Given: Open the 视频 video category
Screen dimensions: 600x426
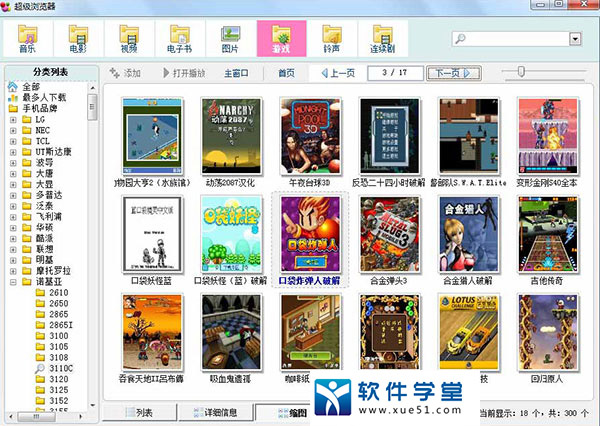Looking at the screenshot, I should 129,39.
